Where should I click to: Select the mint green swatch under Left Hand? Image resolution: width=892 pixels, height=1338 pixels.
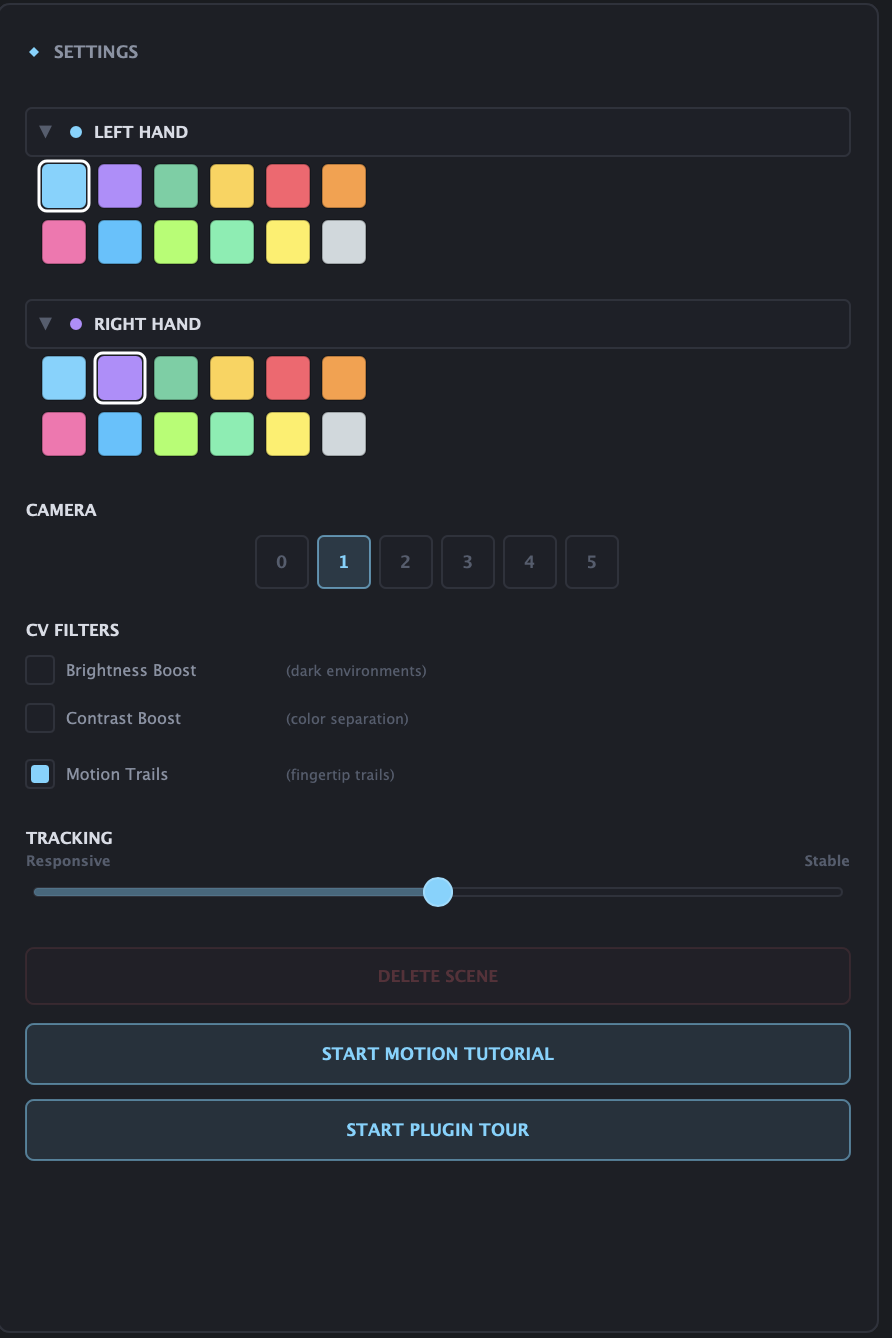232,242
